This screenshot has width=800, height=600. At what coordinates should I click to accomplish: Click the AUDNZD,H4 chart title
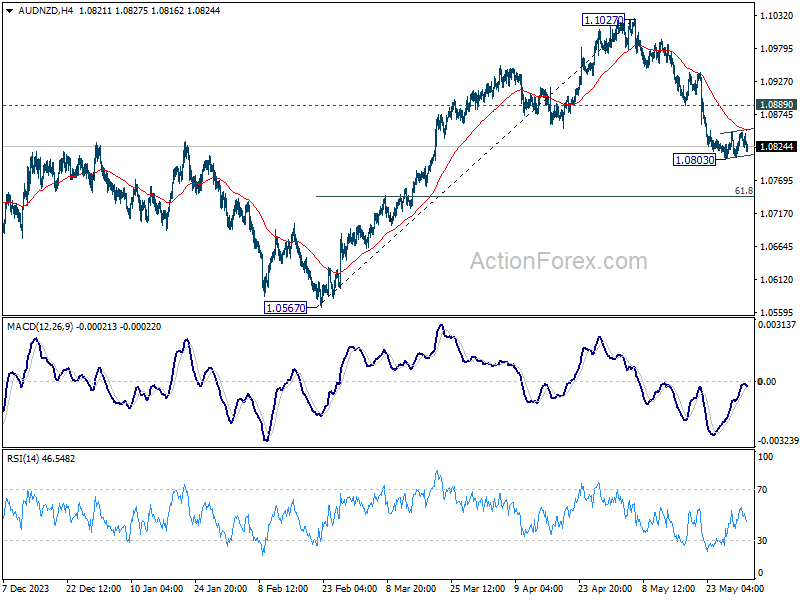pos(46,11)
